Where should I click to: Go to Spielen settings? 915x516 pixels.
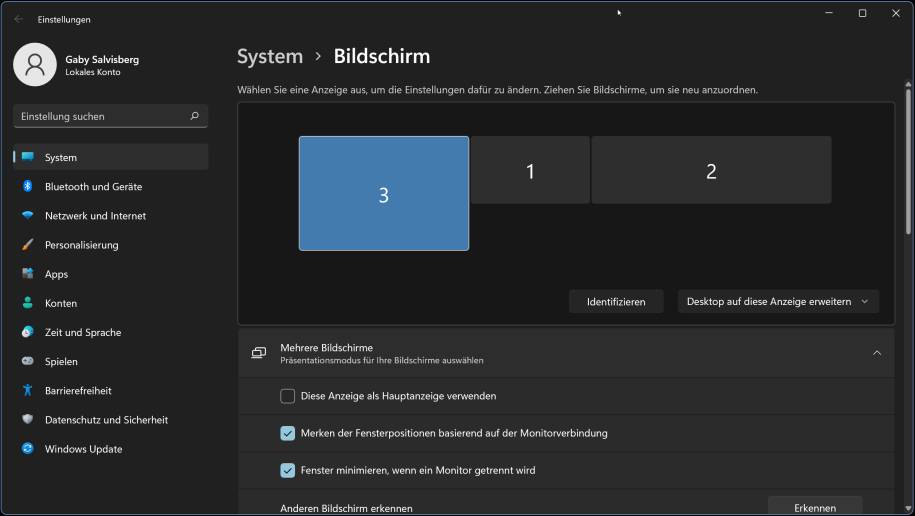coord(110,361)
